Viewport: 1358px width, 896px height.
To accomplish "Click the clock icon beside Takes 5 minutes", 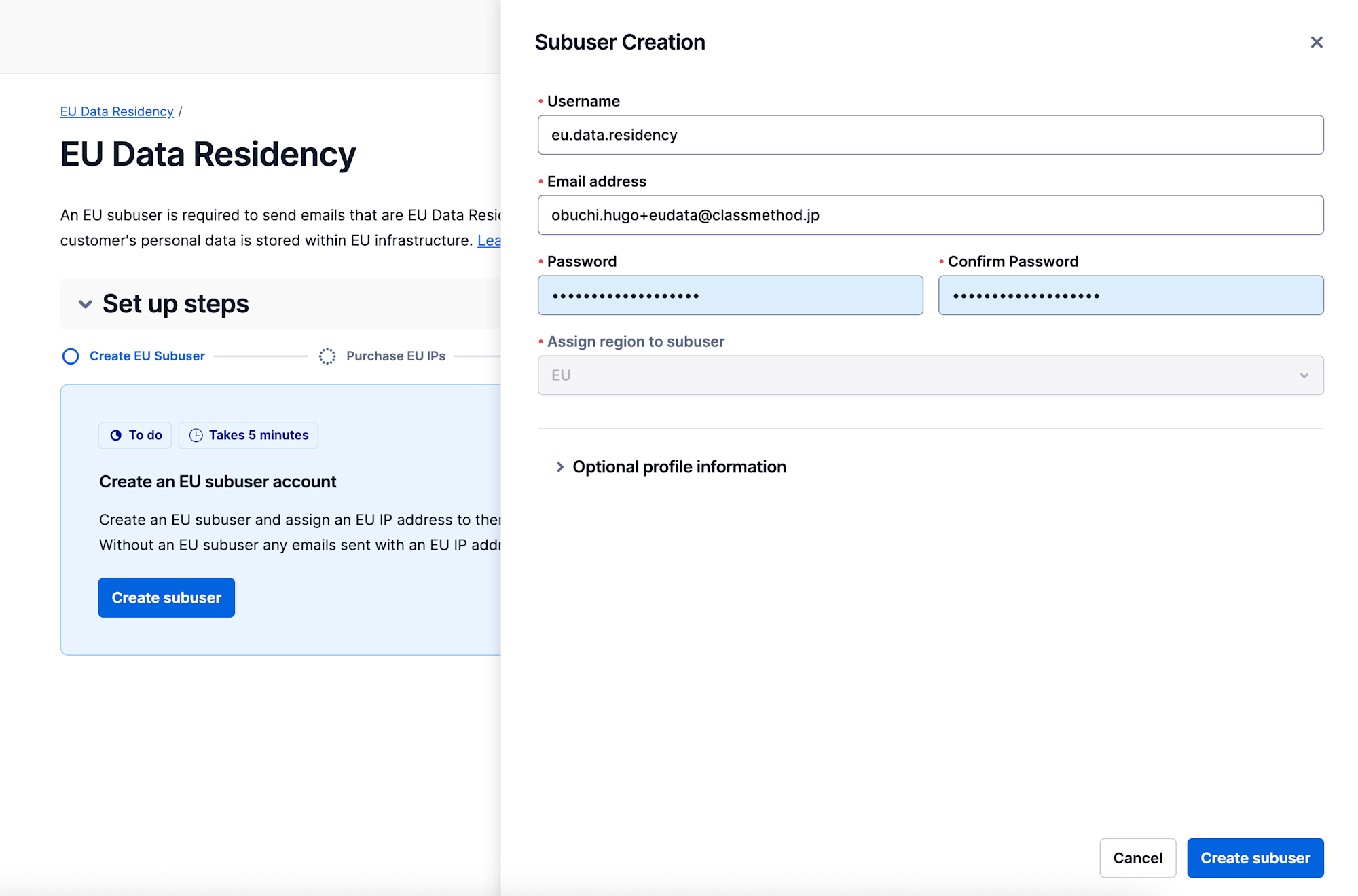I will [x=196, y=435].
